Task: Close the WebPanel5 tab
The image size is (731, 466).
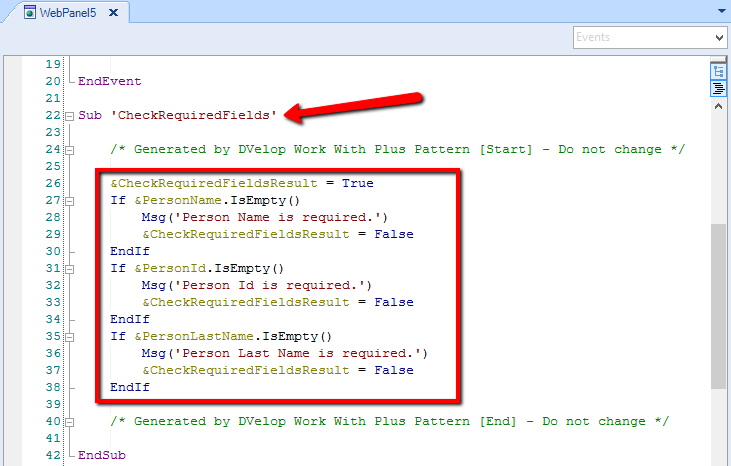Action: click(113, 13)
